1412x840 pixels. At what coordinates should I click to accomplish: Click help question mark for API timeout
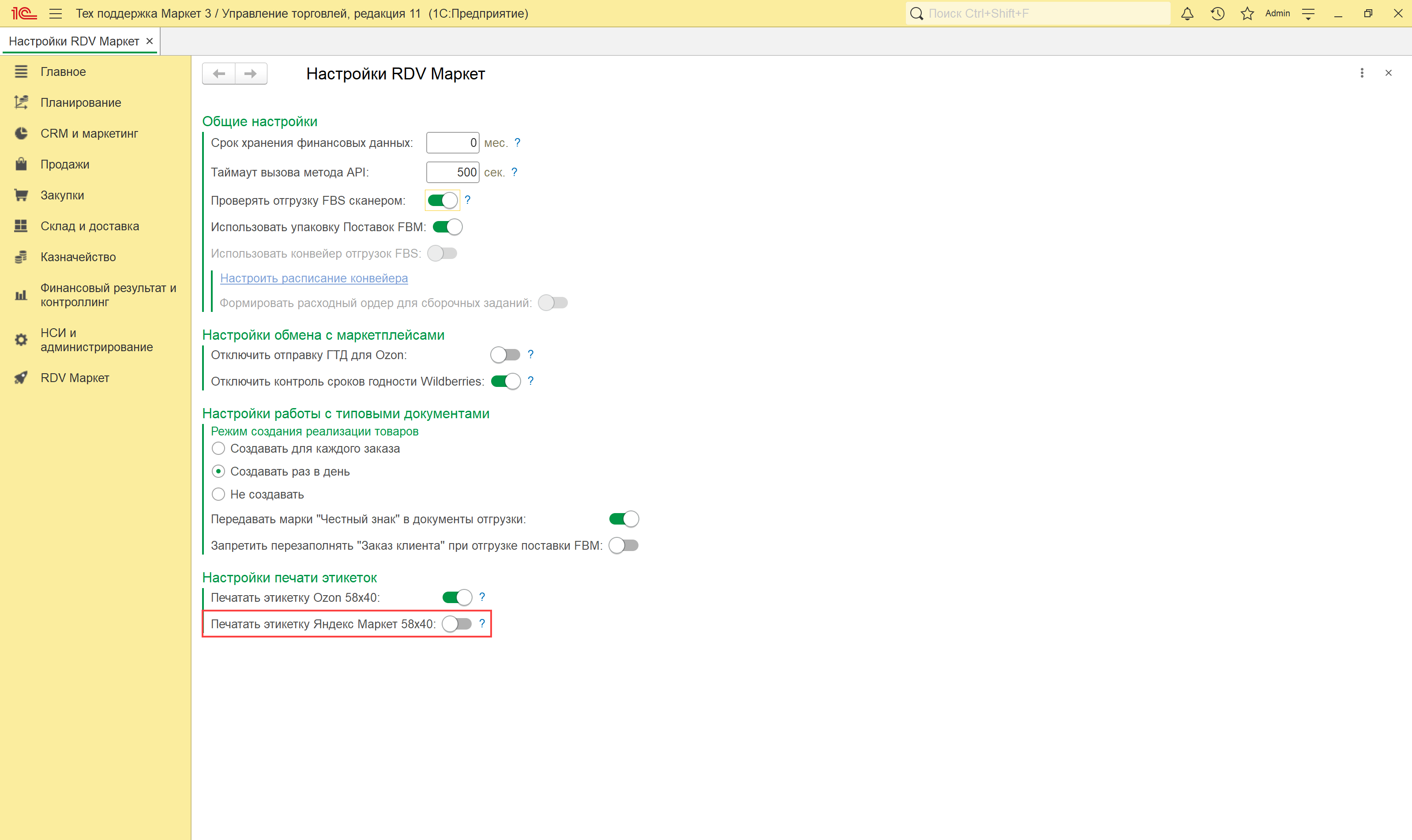tap(514, 172)
